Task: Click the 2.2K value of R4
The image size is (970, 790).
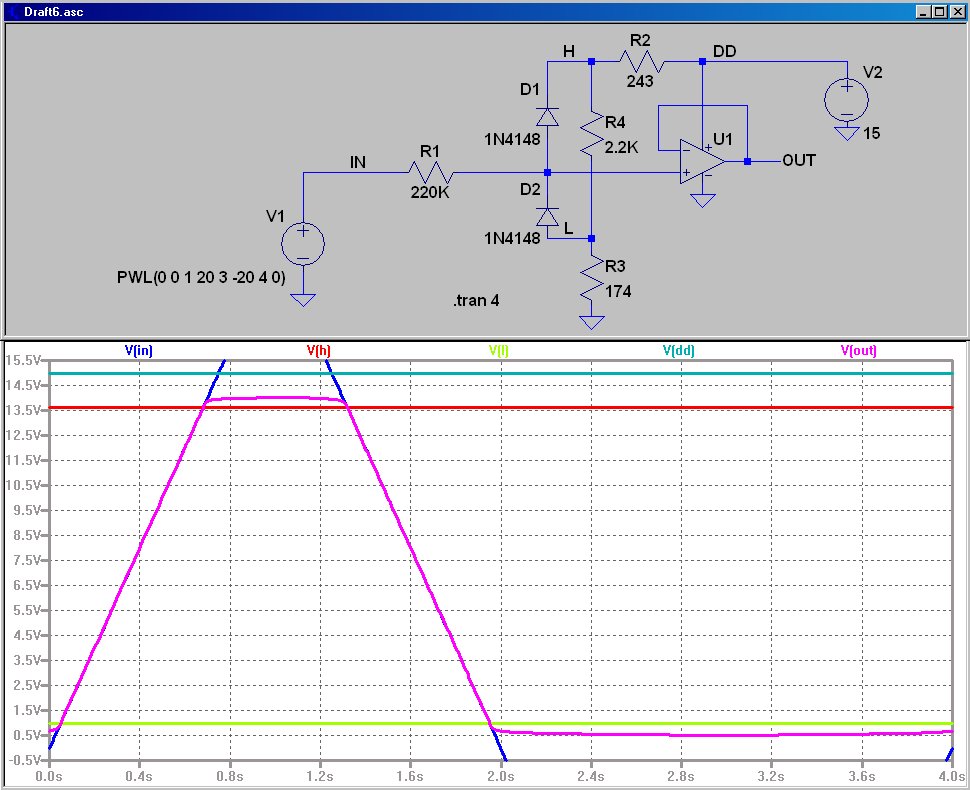Action: click(x=621, y=147)
